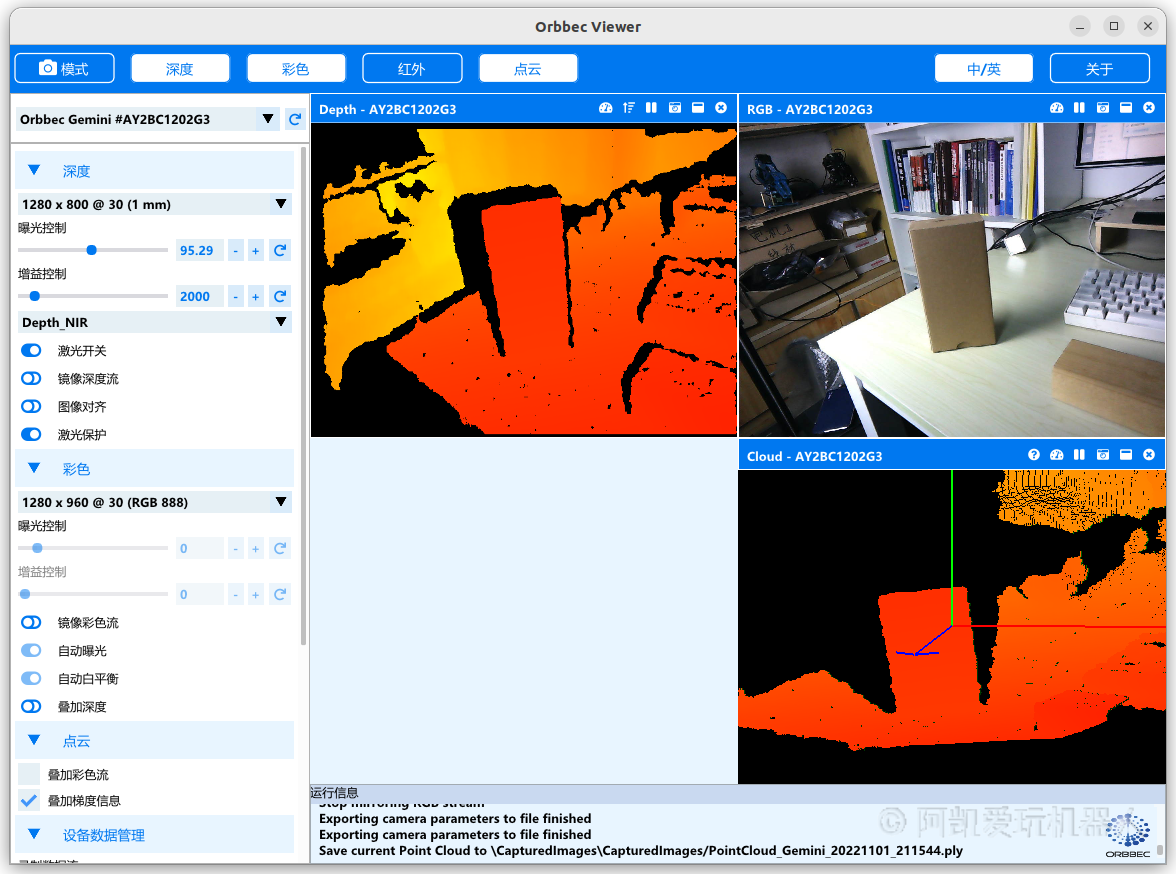Click the Depth - AY2BC1202G3 panel title
Viewport: 1176px width, 874px height.
coord(388,109)
